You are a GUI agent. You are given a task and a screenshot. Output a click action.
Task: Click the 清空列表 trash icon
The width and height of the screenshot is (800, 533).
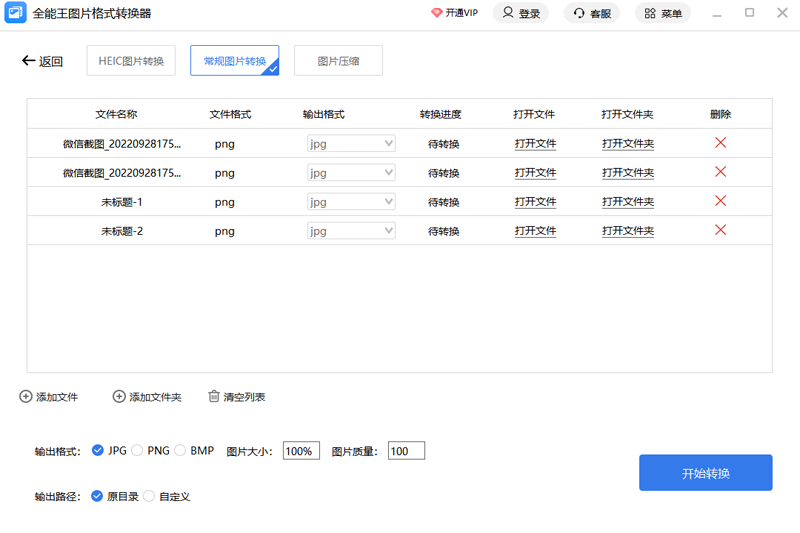tap(213, 397)
